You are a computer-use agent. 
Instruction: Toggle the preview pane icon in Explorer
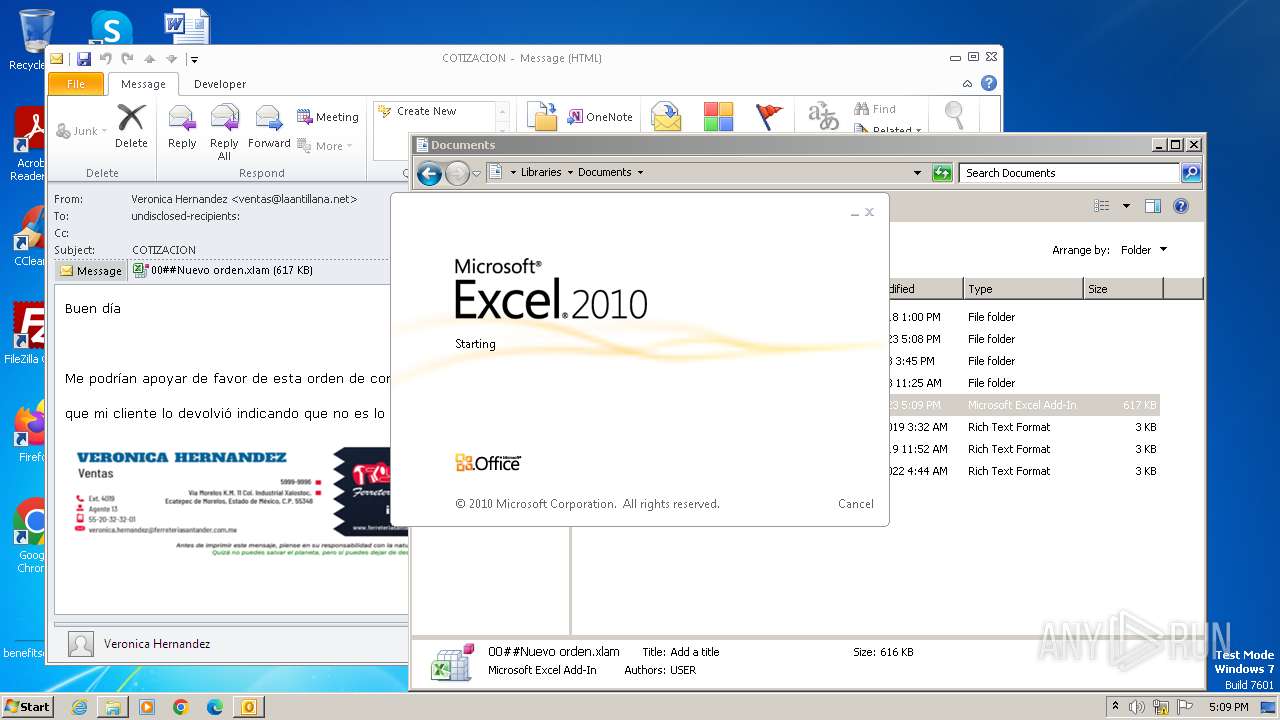[1153, 206]
